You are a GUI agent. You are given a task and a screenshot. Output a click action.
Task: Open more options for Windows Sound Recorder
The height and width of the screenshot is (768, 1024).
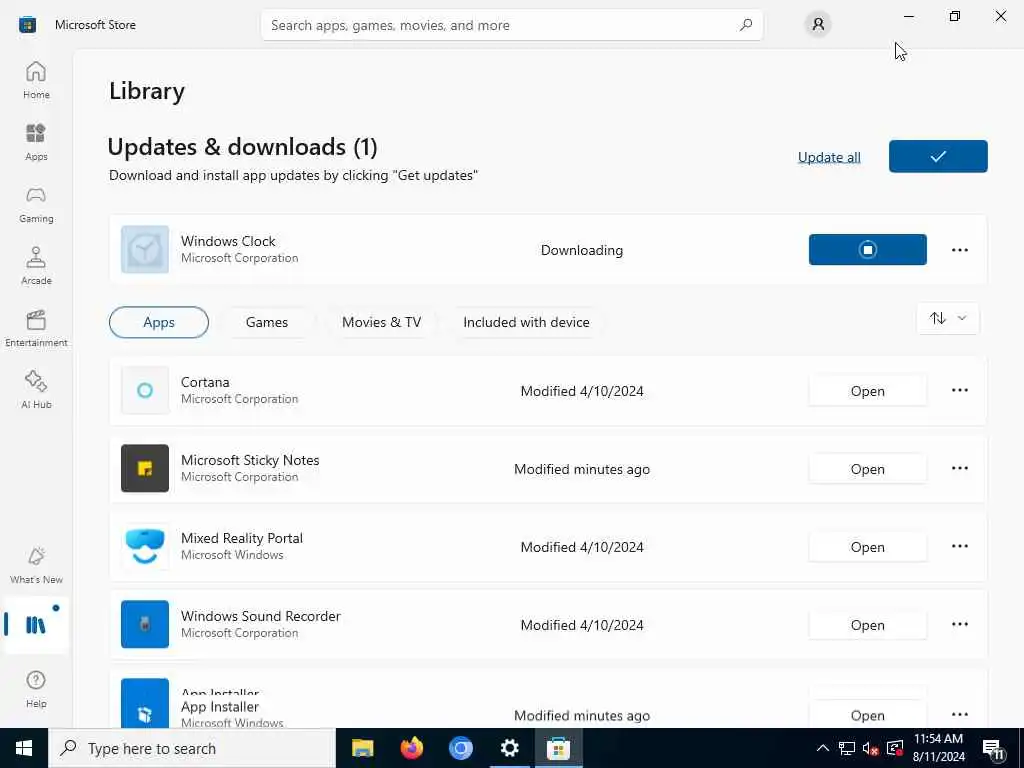[x=959, y=624]
